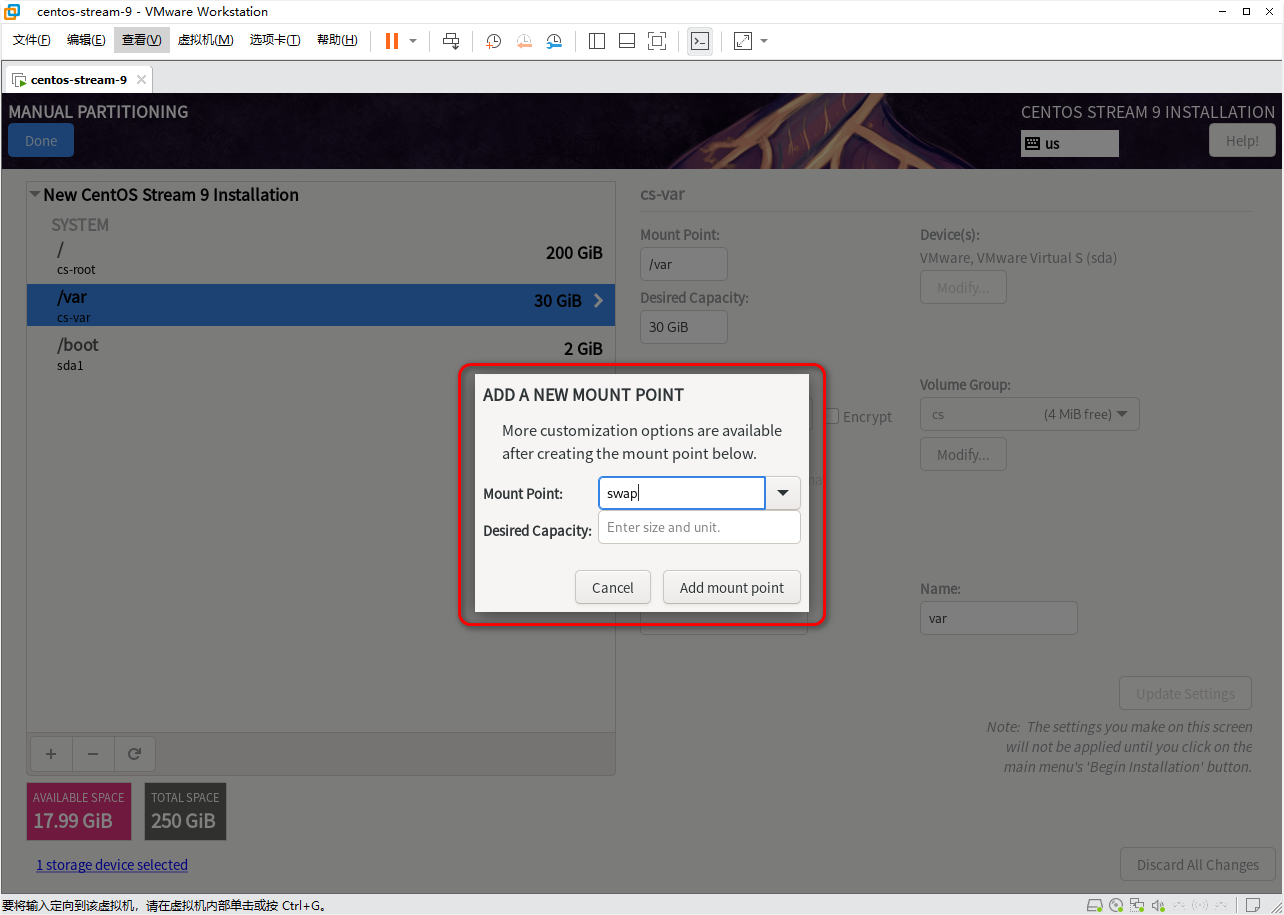
Task: Click Modify button under Device(s)
Action: tap(963, 288)
